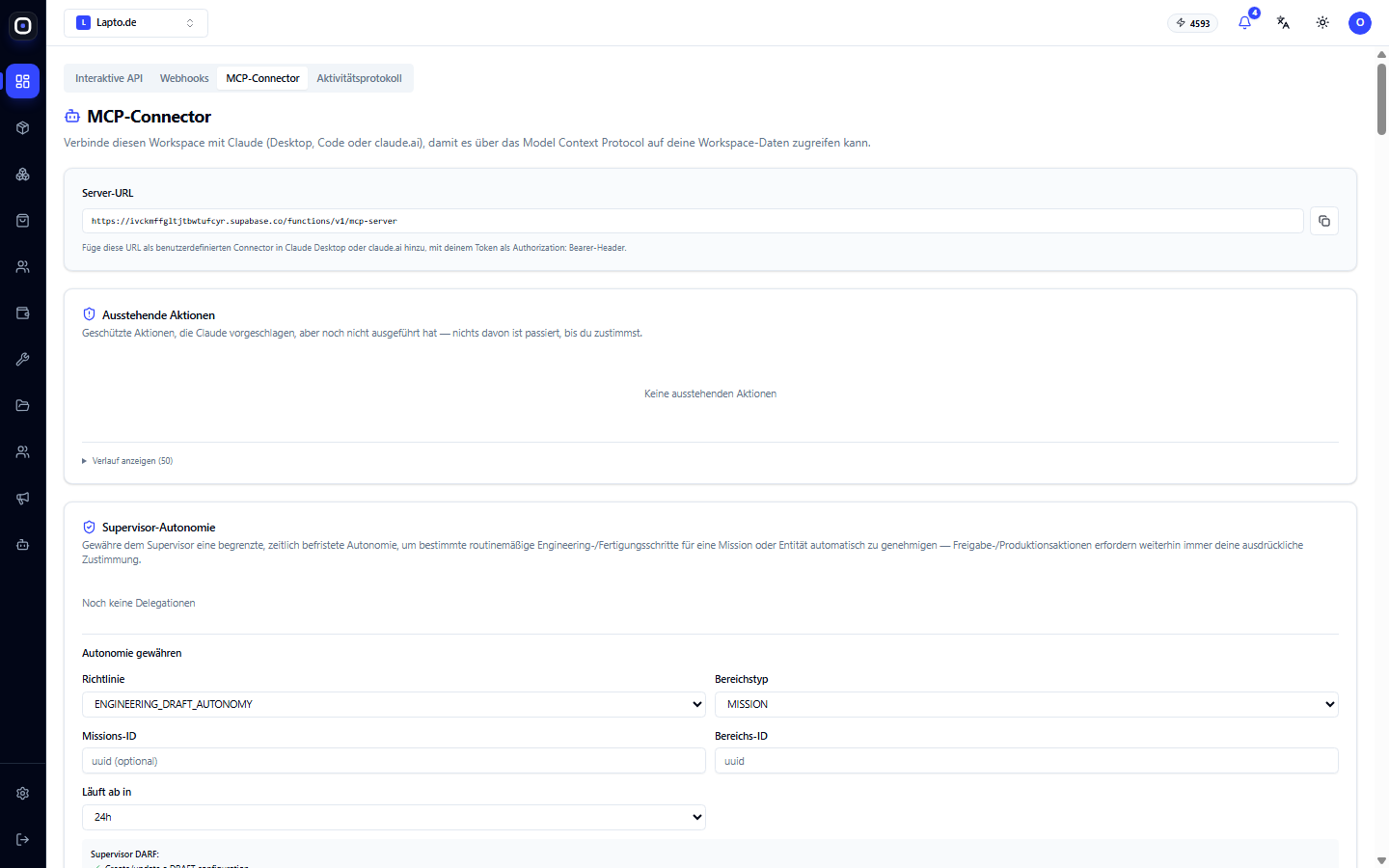
Task: Open the folder sidebar icon
Action: pos(22,405)
